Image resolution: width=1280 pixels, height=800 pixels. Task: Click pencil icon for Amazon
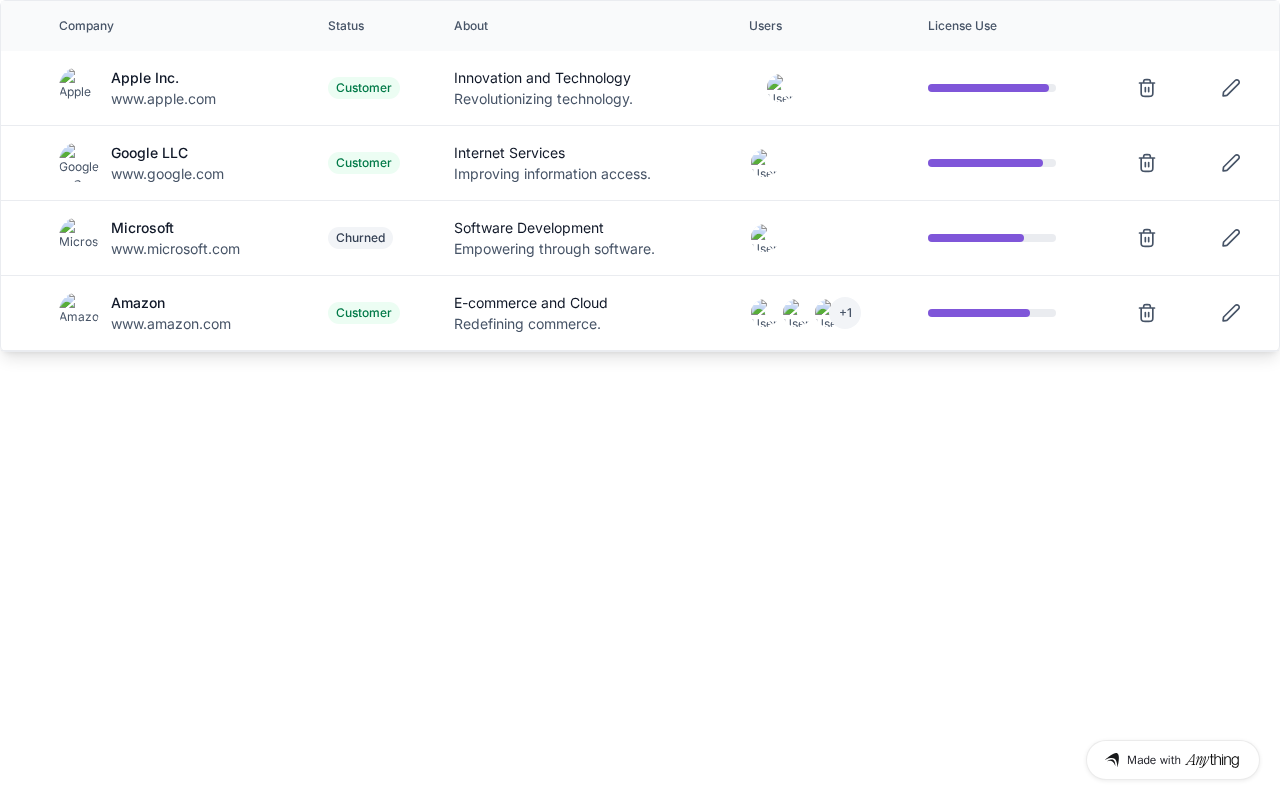pos(1231,313)
